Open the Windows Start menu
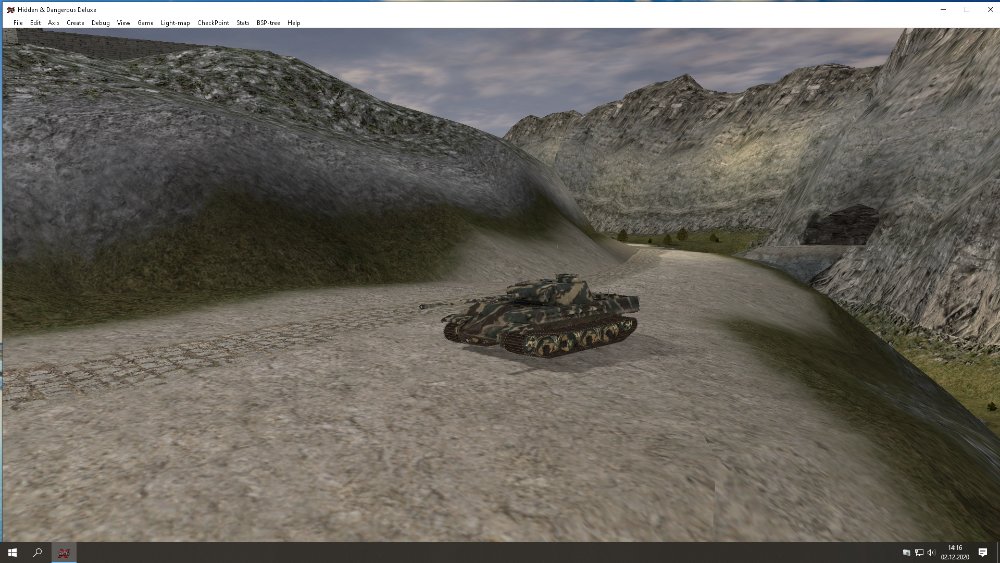 click(x=12, y=552)
